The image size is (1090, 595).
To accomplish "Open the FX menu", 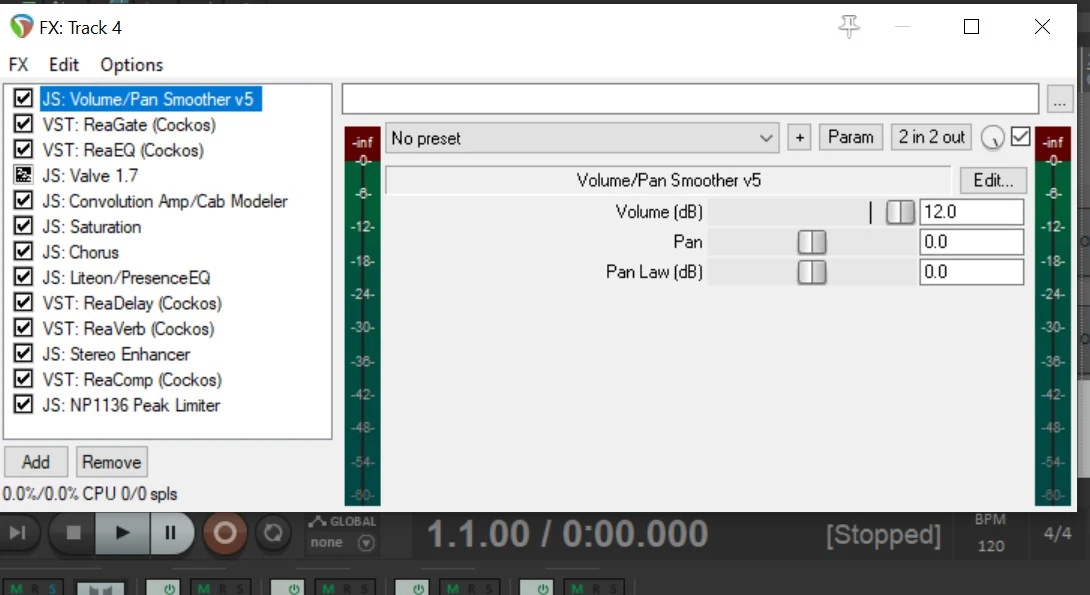I will [x=18, y=65].
